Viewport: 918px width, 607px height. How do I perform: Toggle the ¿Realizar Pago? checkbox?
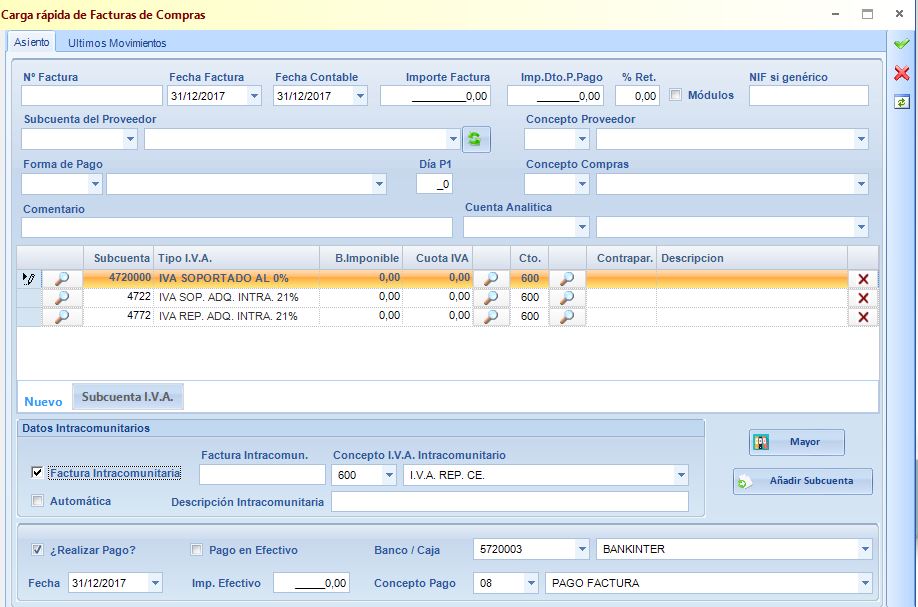pos(37,550)
